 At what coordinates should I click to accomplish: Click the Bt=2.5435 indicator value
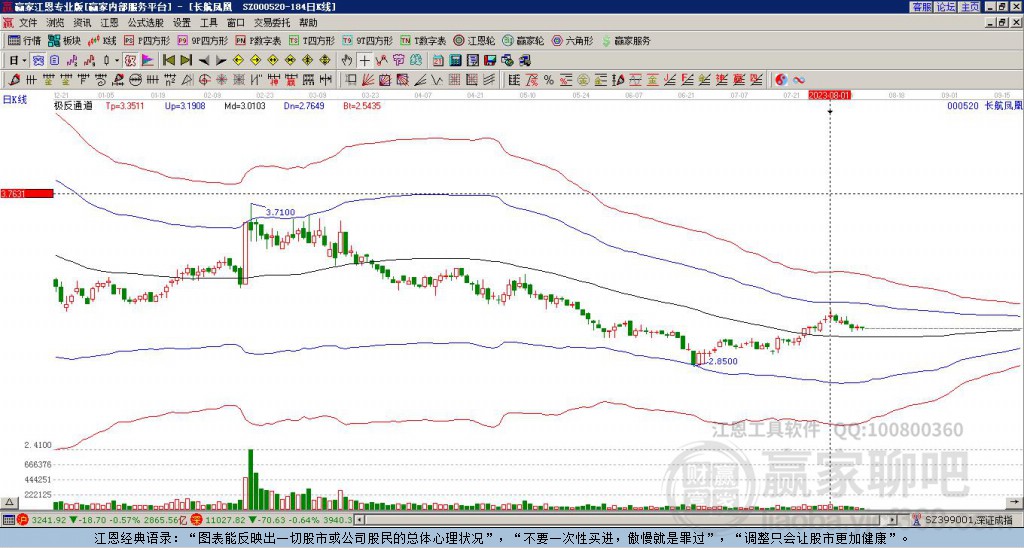pyautogui.click(x=362, y=105)
